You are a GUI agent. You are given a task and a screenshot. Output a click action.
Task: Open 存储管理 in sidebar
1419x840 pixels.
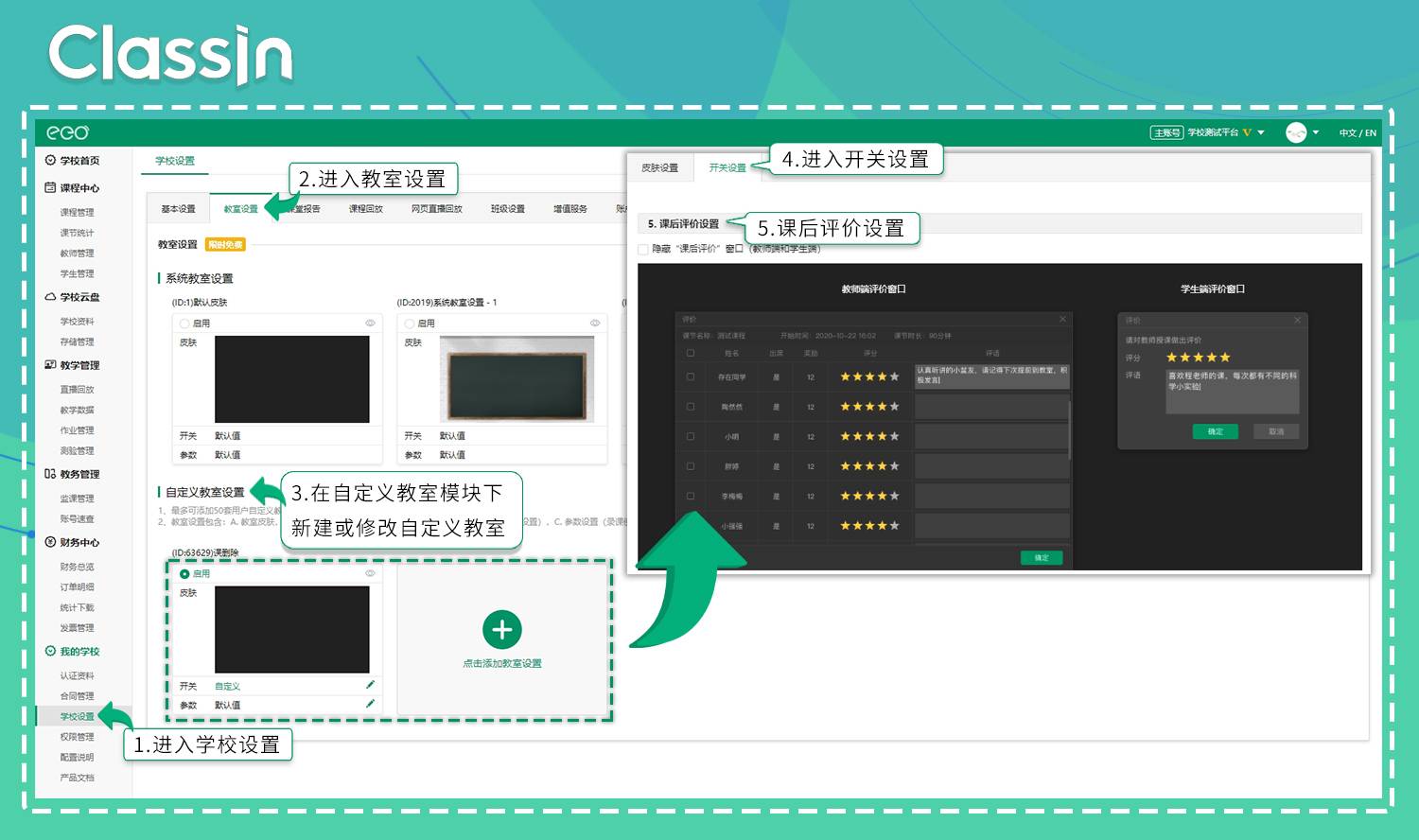78,341
